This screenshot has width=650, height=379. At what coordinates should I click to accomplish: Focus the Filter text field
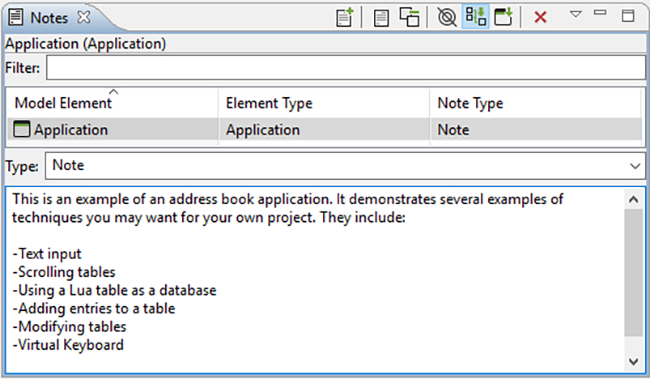point(346,68)
